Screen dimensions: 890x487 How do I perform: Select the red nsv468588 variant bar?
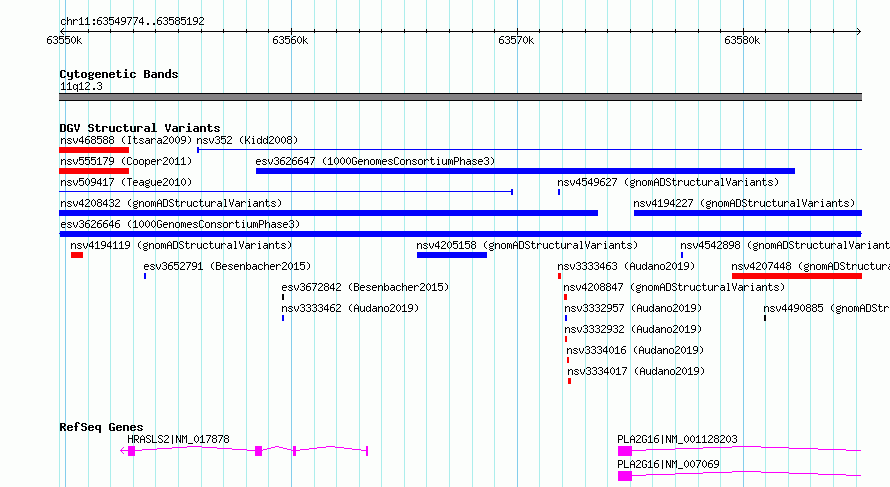pyautogui.click(x=94, y=150)
